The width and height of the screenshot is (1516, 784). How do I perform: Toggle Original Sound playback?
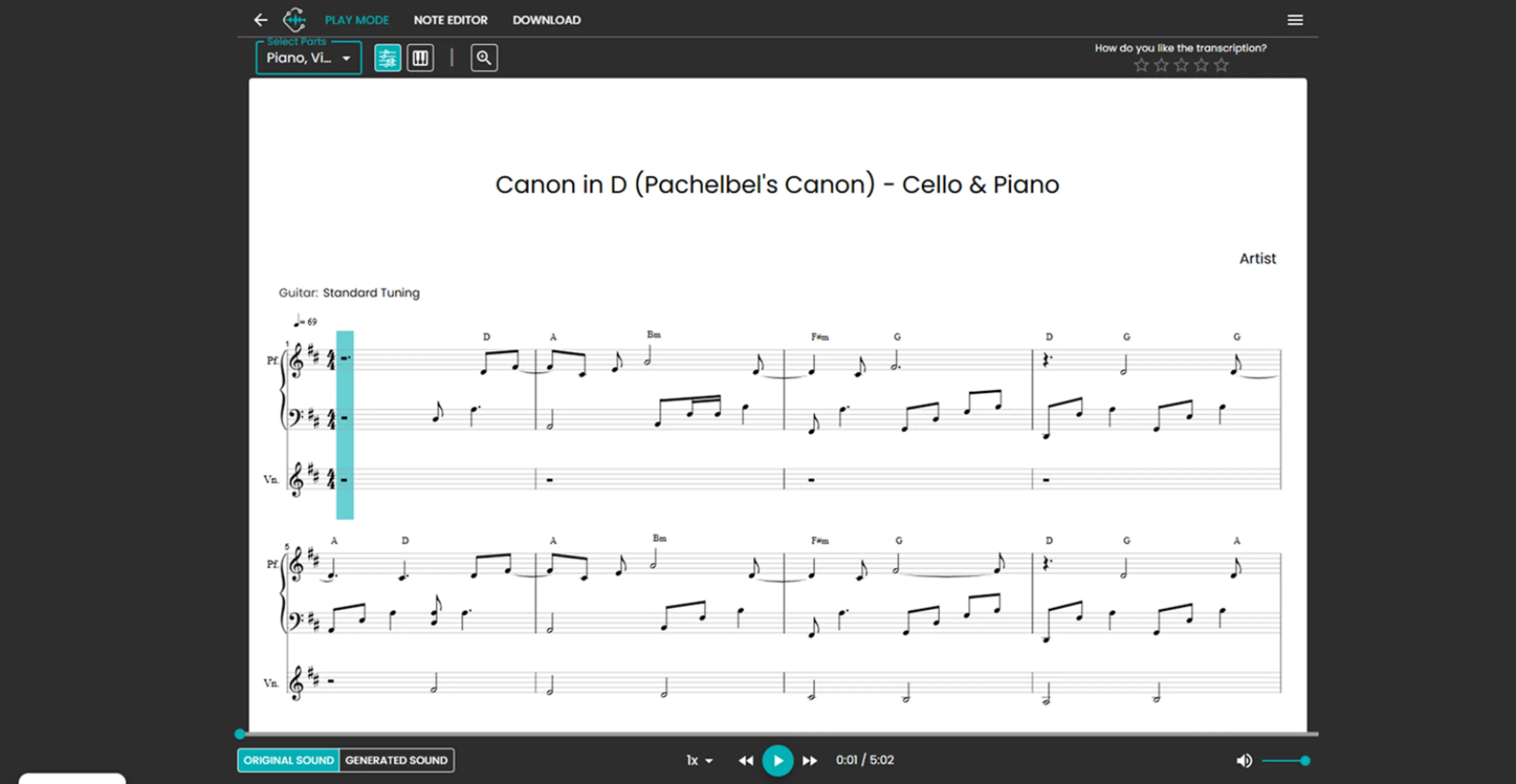click(x=288, y=760)
